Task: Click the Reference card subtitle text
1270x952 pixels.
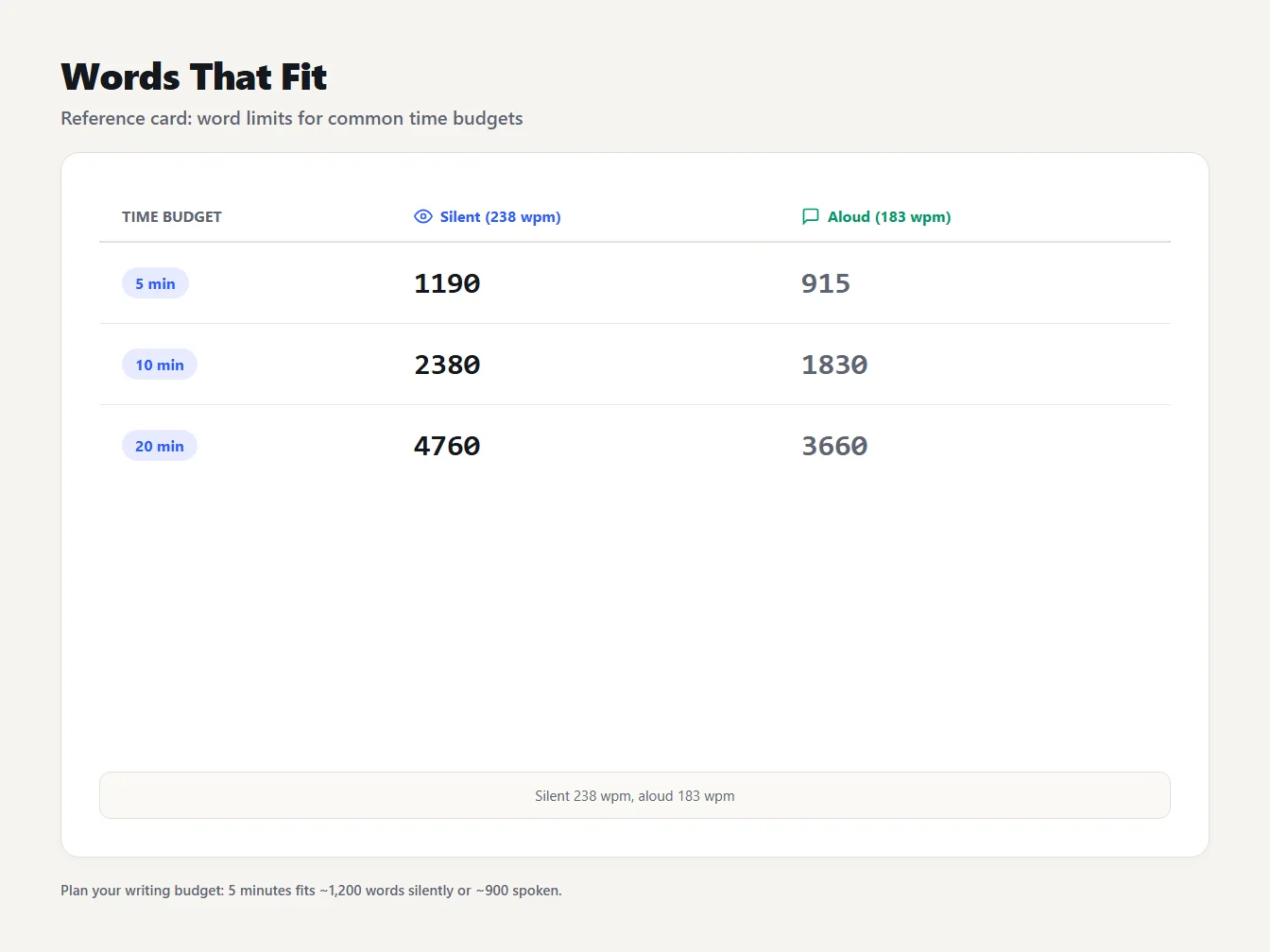Action: pos(292,118)
